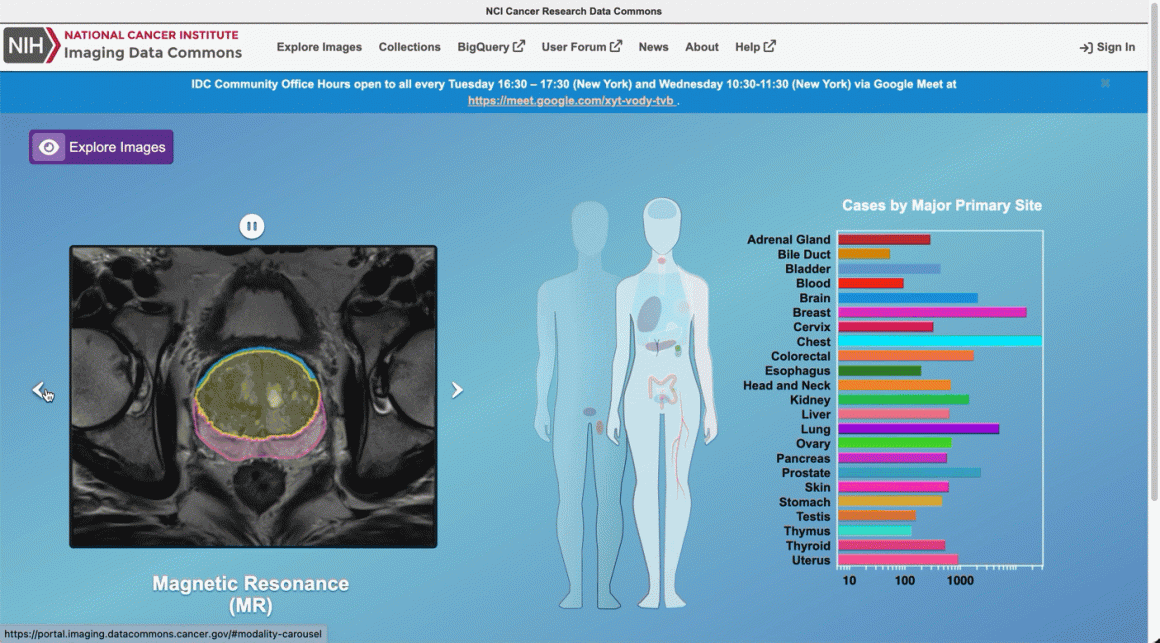Screen dimensions: 1160x643
Task: Click the Breast label in chart
Action: [812, 313]
